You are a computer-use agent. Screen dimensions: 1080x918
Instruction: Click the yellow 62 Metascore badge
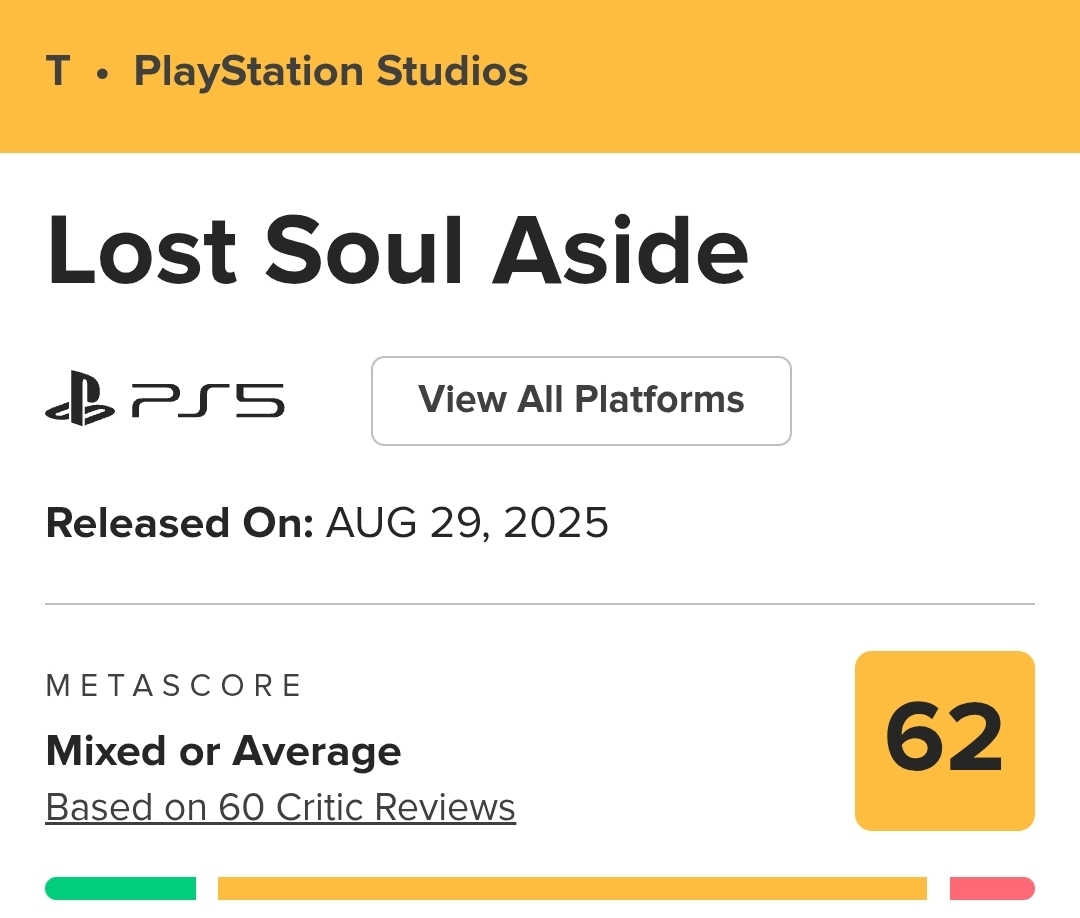944,740
